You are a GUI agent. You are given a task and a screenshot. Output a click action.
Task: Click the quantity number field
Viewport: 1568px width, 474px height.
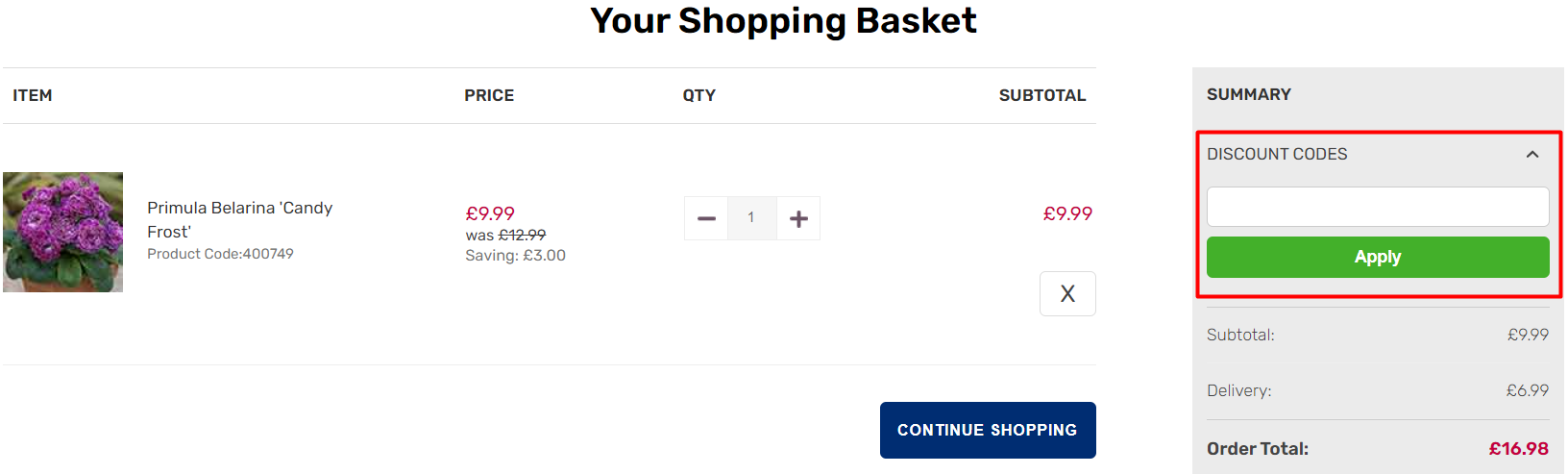751,218
